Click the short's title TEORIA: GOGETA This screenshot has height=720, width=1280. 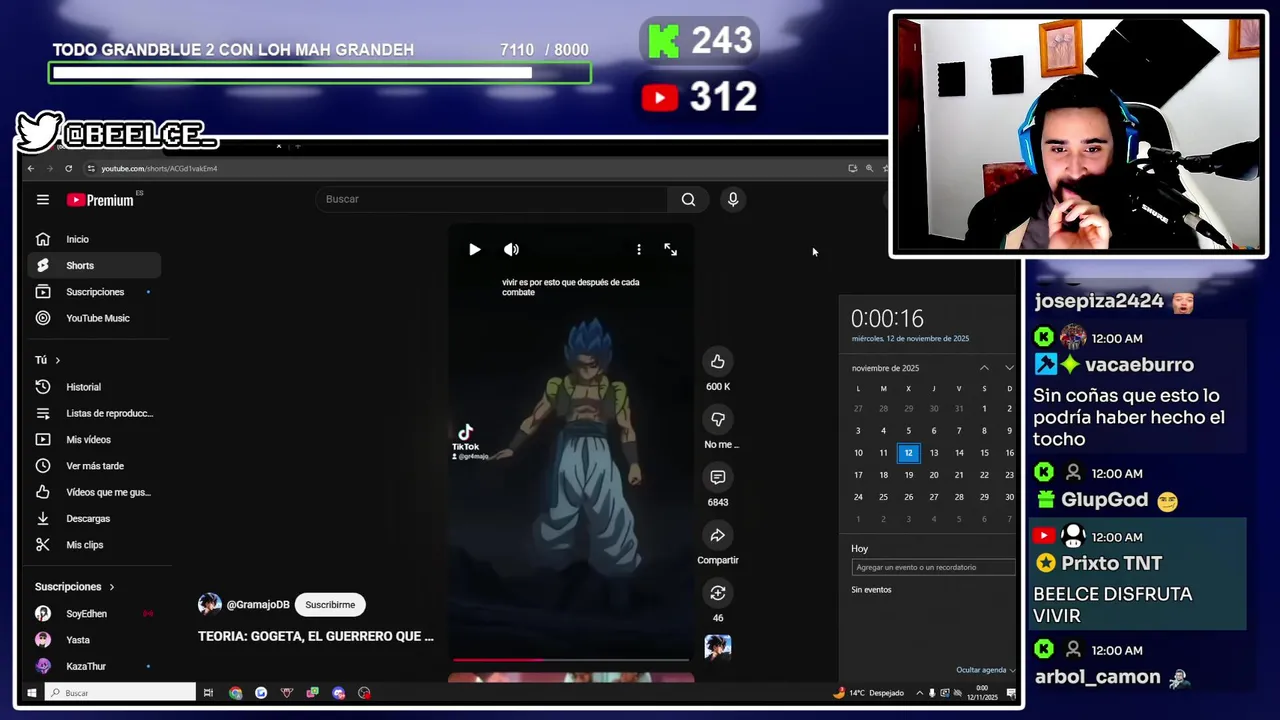tap(316, 636)
